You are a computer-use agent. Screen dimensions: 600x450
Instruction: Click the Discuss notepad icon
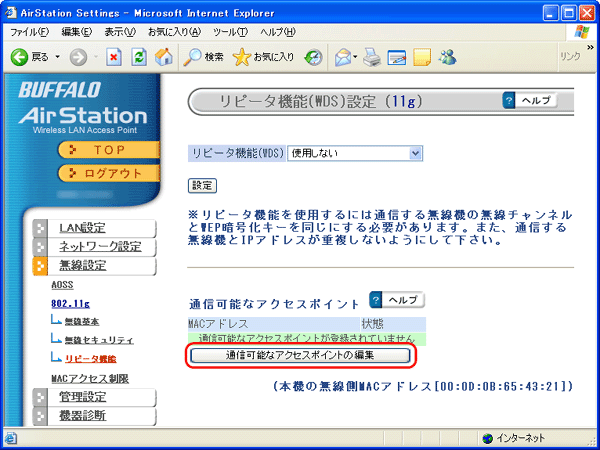pos(422,58)
